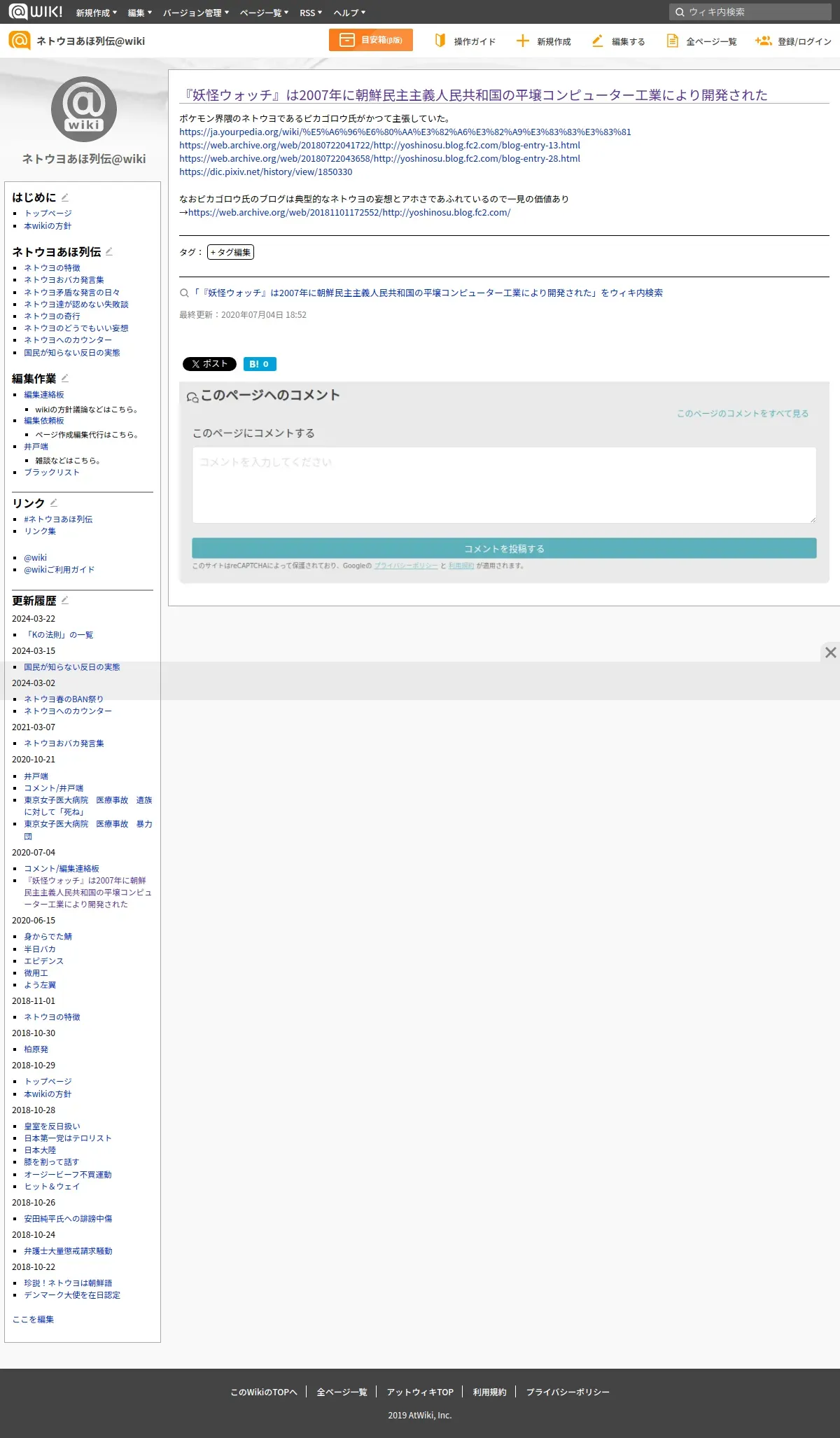Image resolution: width=840 pixels, height=1438 pixels.
Task: Click the page title heading link
Action: (474, 95)
